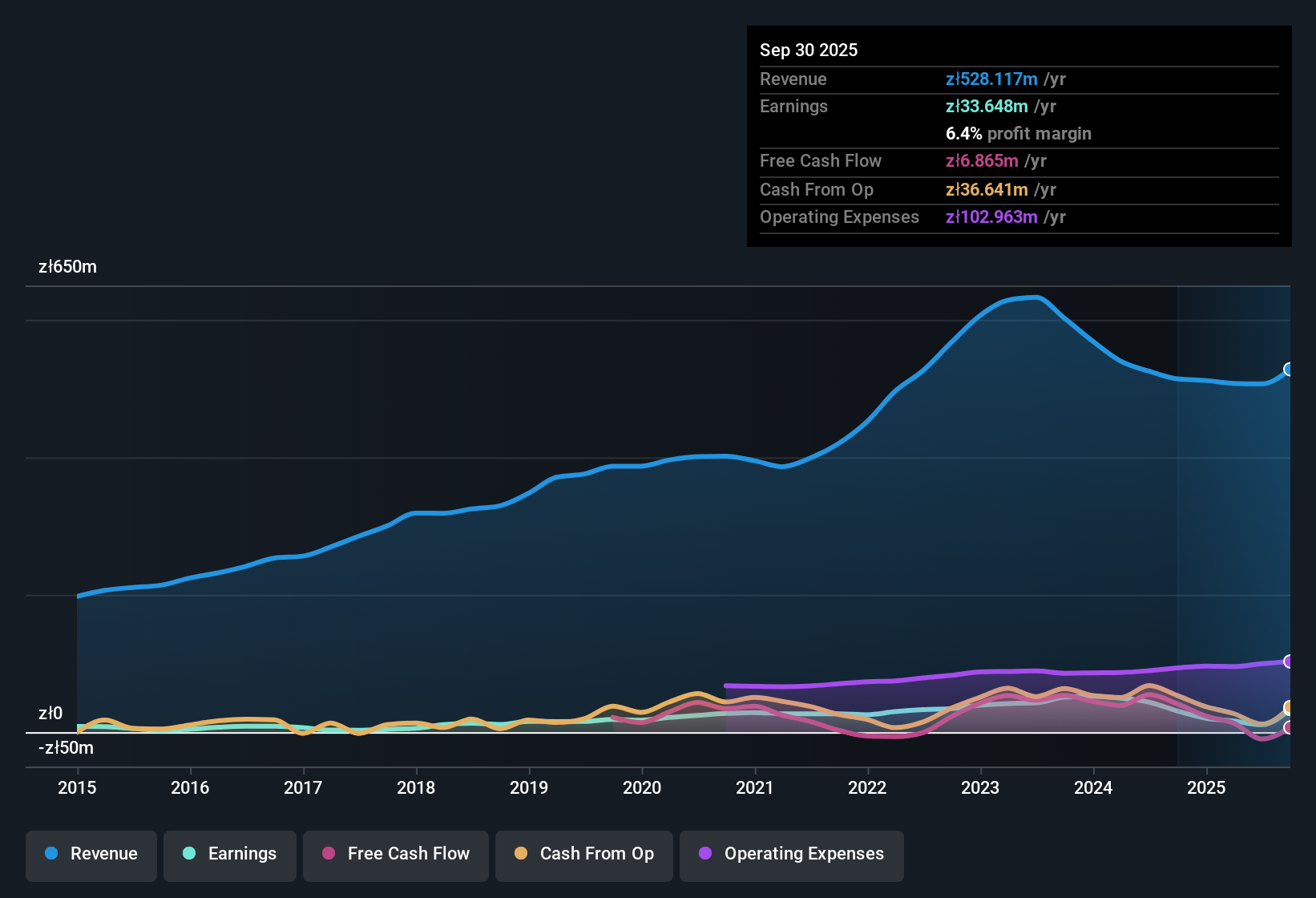Viewport: 1316px width, 898px height.
Task: Hide the Cash From Op series
Action: [583, 854]
